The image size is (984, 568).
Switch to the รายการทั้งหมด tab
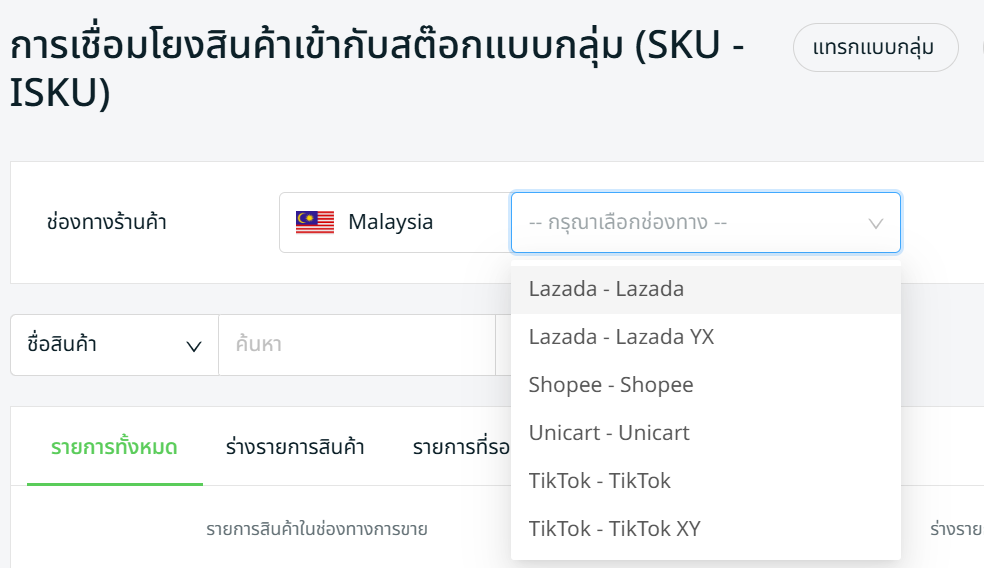click(114, 447)
